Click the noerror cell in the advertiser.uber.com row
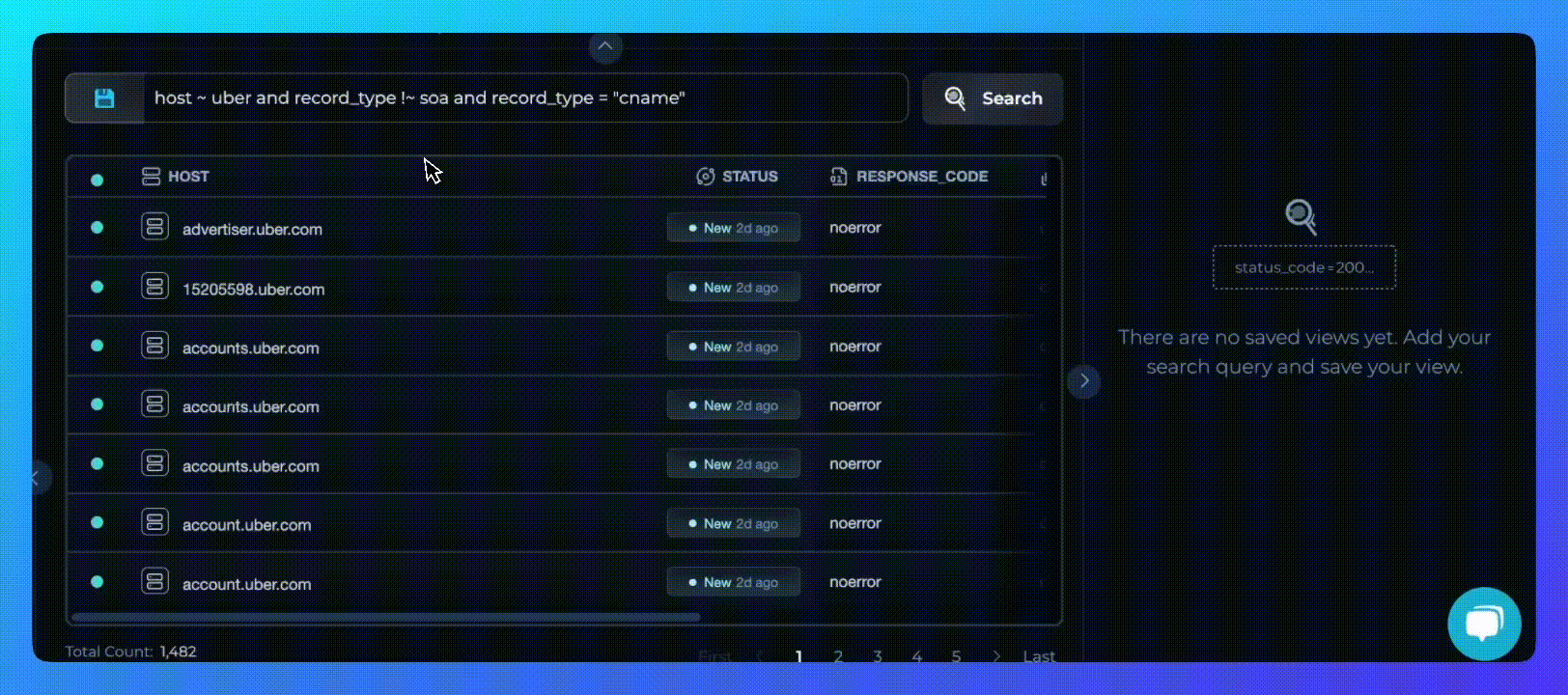 point(855,228)
